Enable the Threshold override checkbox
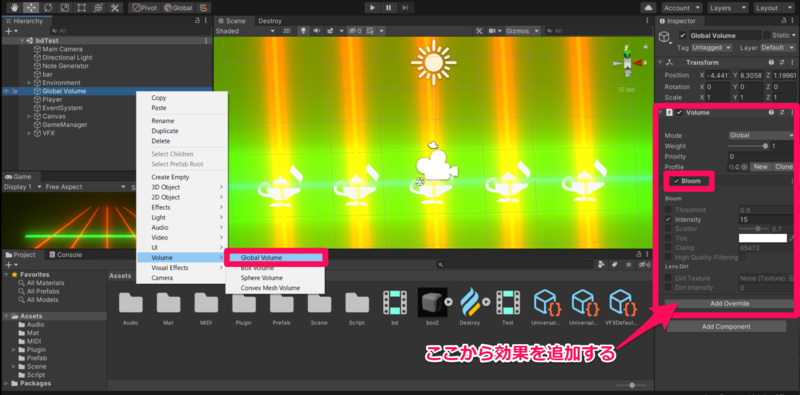This screenshot has height=395, width=800. click(668, 210)
